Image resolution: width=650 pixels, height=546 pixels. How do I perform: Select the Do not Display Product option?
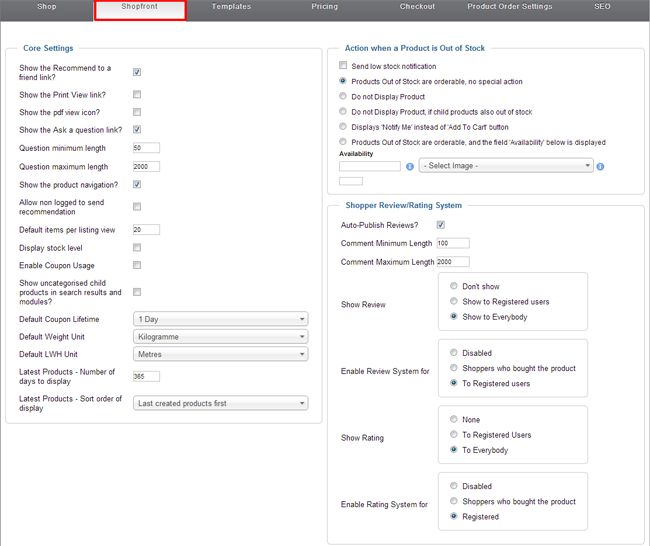pyautogui.click(x=344, y=97)
